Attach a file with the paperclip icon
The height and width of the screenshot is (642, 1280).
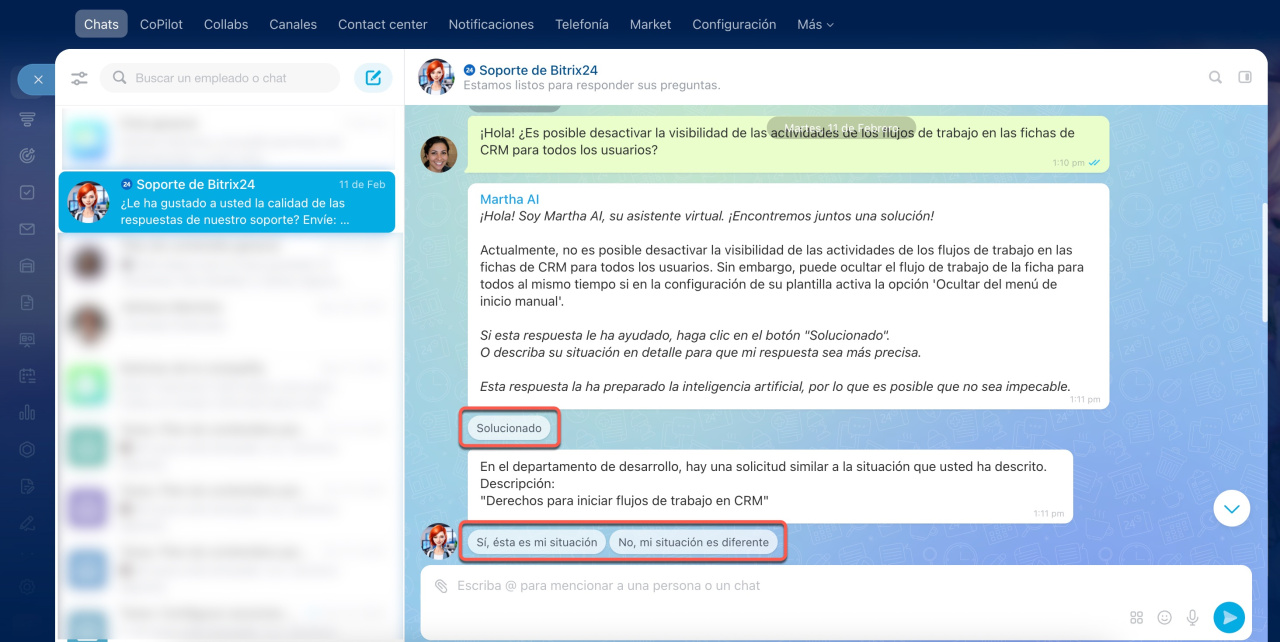(441, 586)
